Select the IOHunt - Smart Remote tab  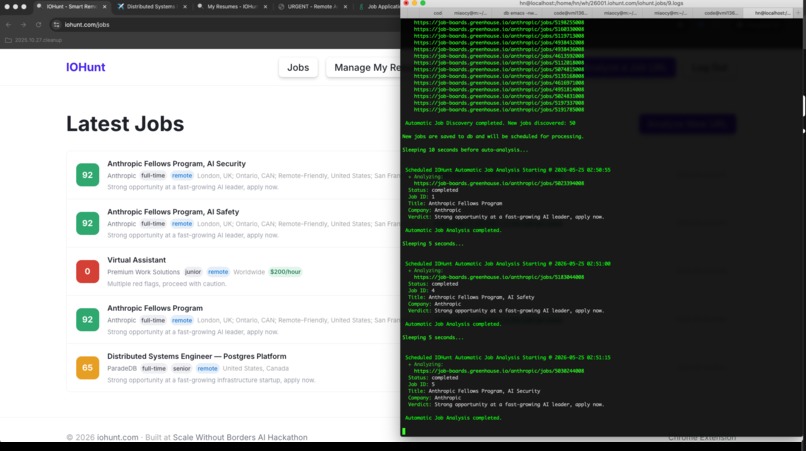tap(70, 7)
